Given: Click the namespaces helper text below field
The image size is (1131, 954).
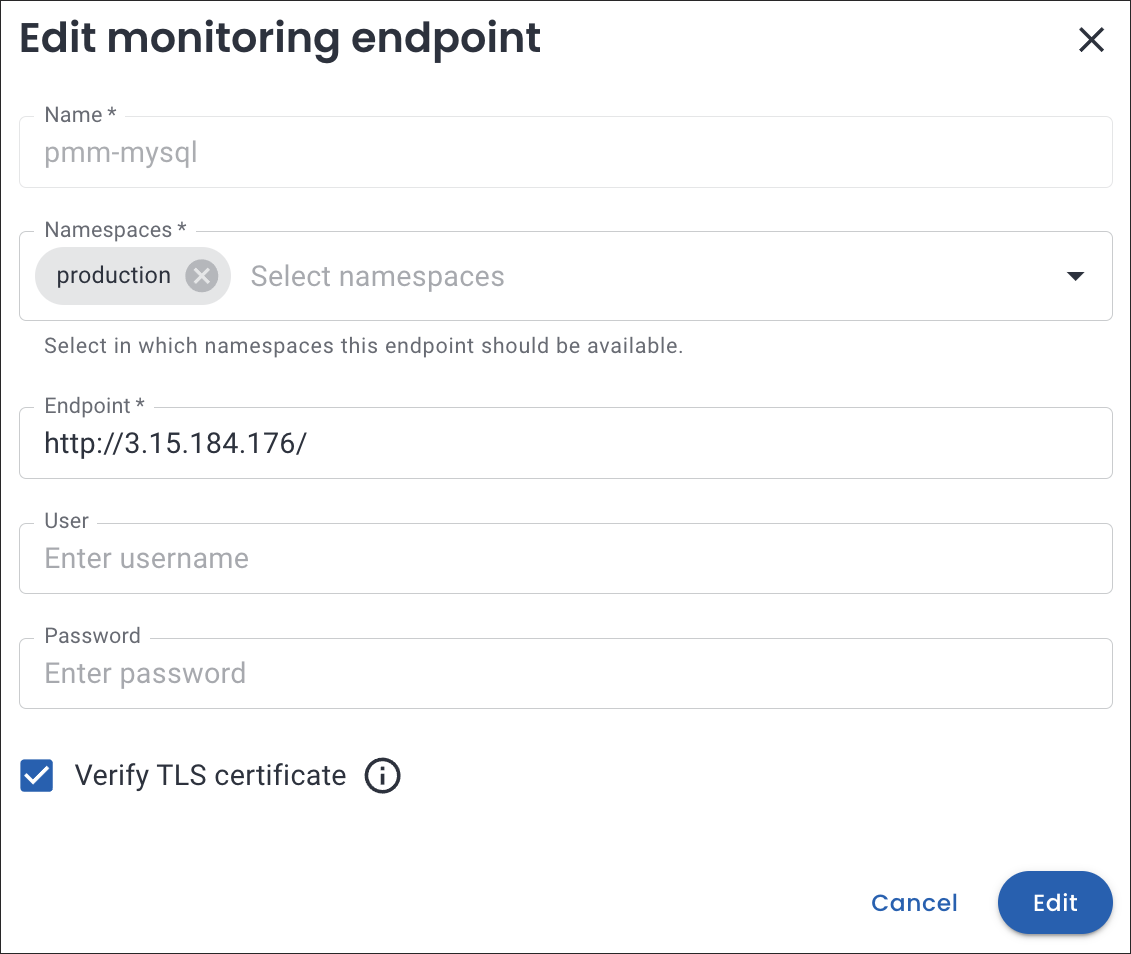Looking at the screenshot, I should point(363,347).
